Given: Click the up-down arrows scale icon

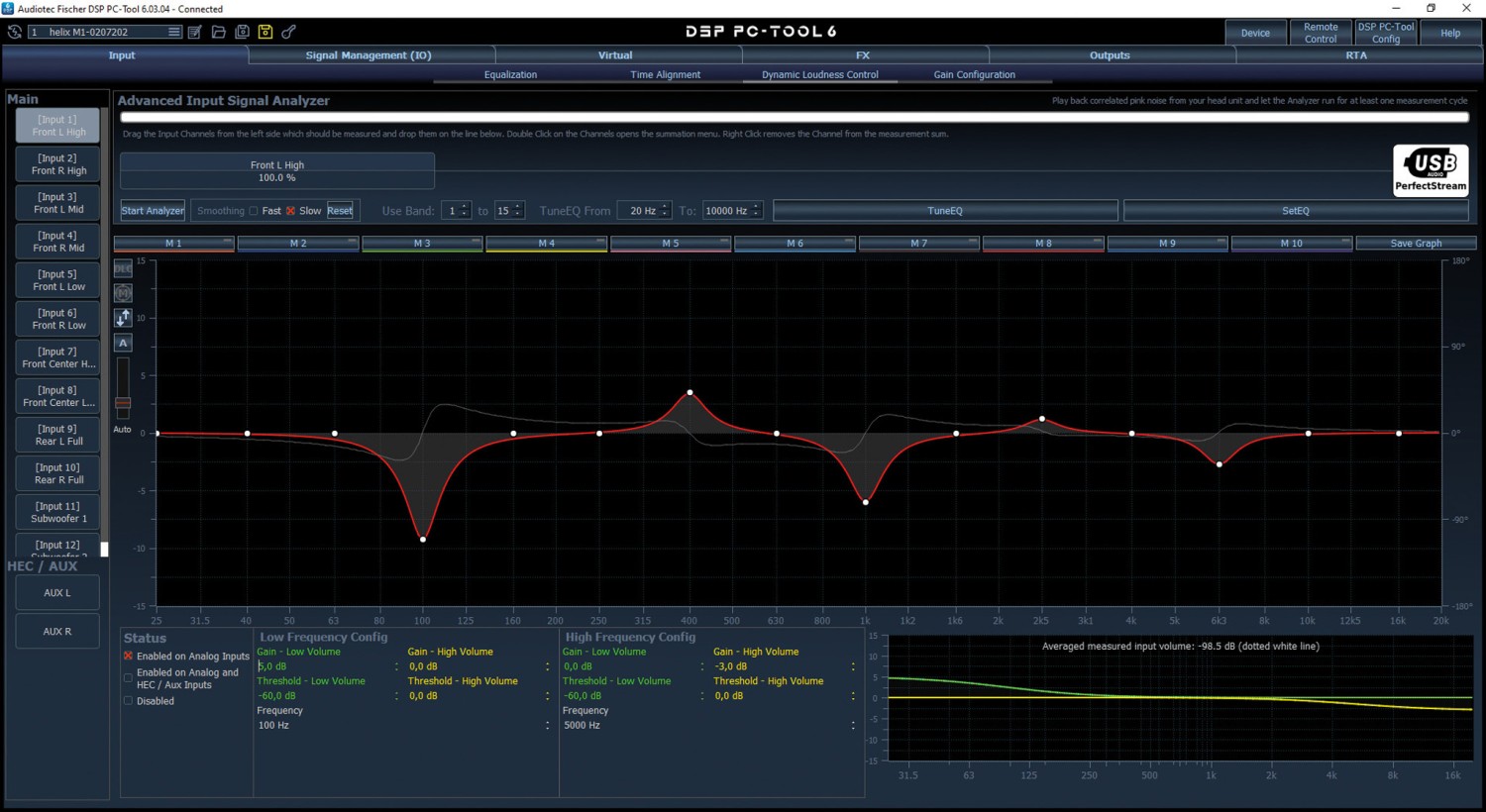Looking at the screenshot, I should click(123, 318).
